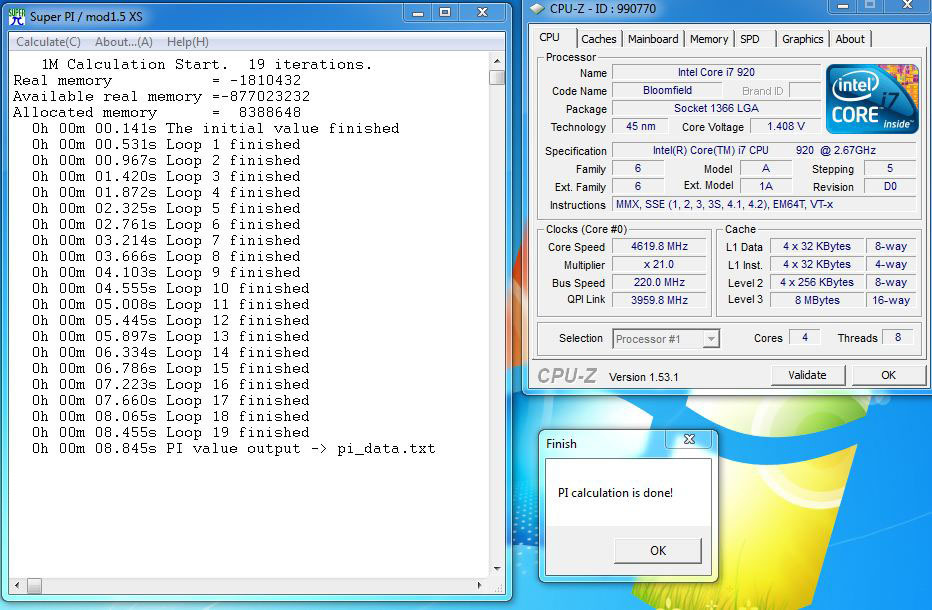Click the processor Name field 'Intel Core i7 920'
The height and width of the screenshot is (610, 932).
pos(716,73)
